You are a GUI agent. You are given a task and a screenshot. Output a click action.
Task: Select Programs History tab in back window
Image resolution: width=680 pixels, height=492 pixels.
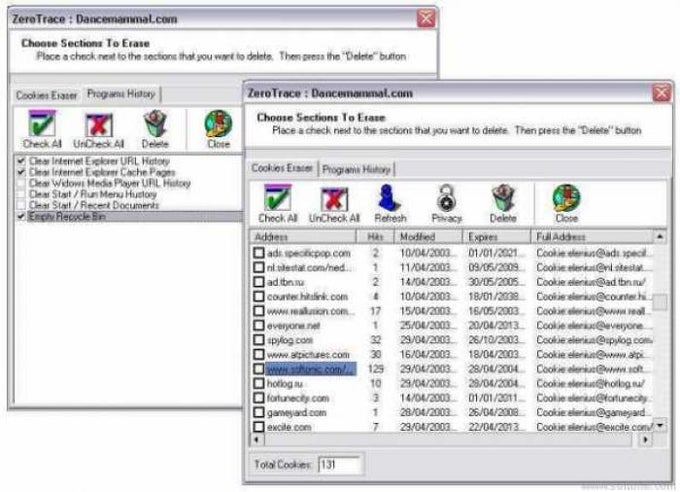tap(121, 94)
